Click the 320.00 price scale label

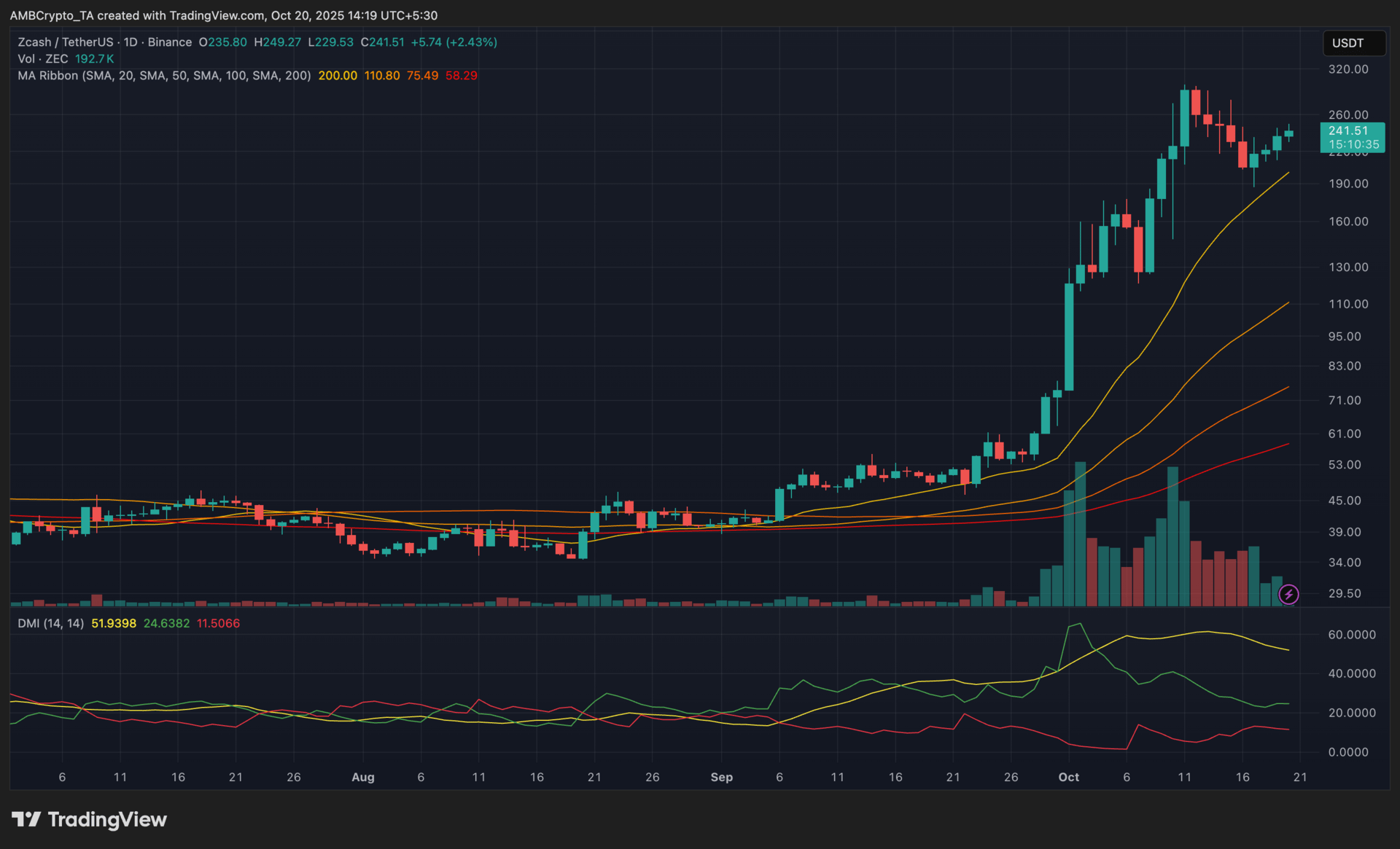(x=1347, y=69)
